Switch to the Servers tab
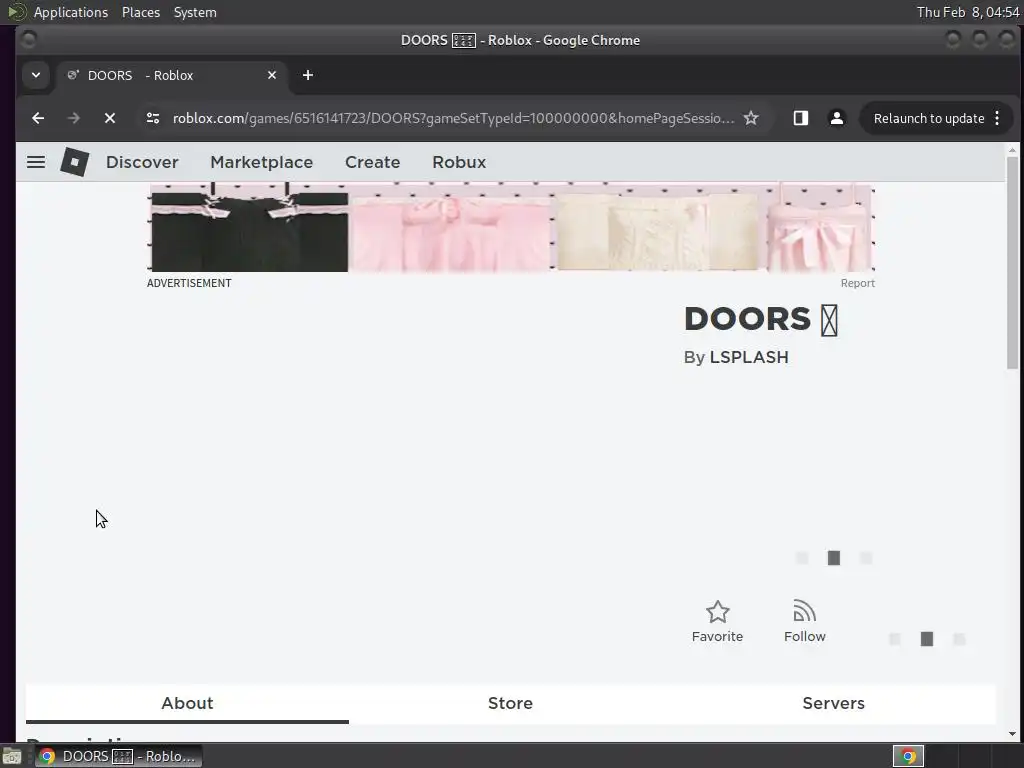Viewport: 1024px width, 768px height. (833, 703)
